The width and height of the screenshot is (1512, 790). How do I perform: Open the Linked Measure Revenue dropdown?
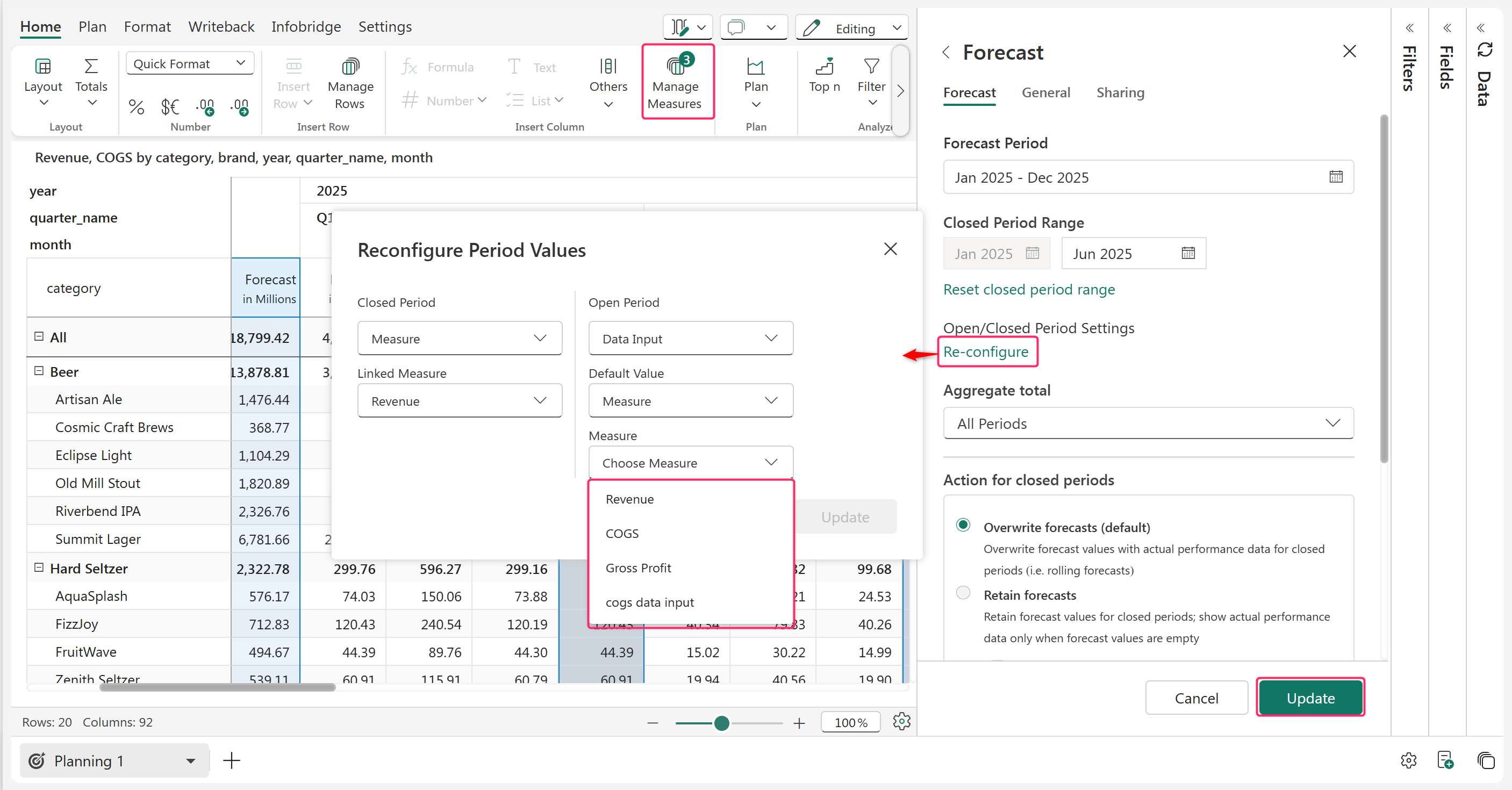(x=459, y=401)
